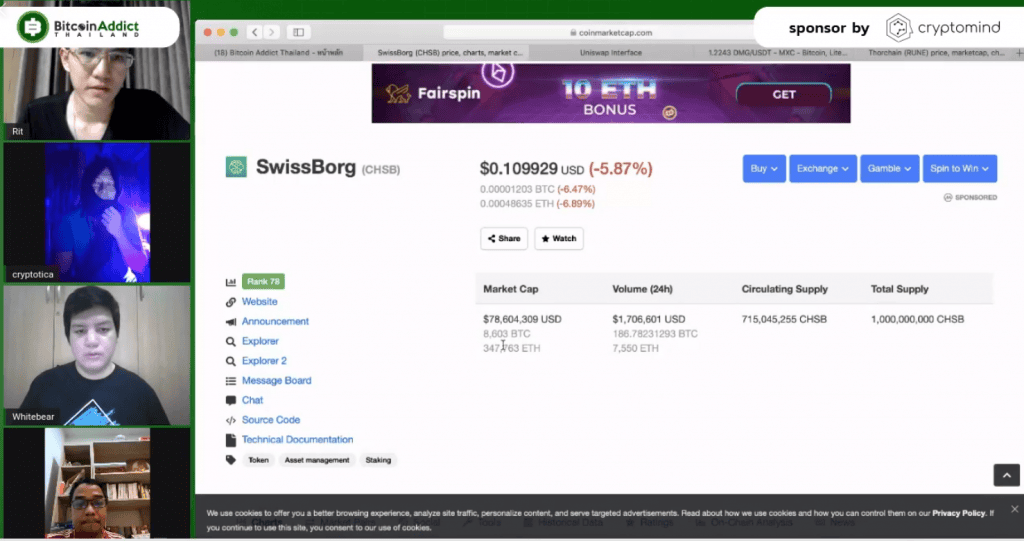The image size is (1024, 541).
Task: Open the Chat link
Action: 252,400
